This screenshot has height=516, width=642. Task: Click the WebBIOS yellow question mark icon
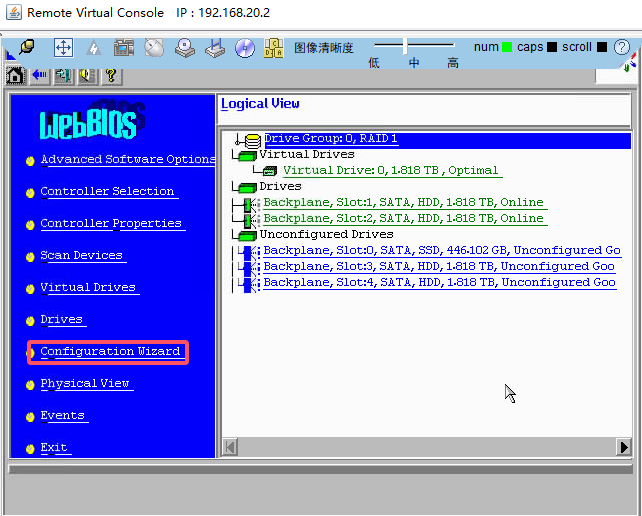(x=111, y=76)
